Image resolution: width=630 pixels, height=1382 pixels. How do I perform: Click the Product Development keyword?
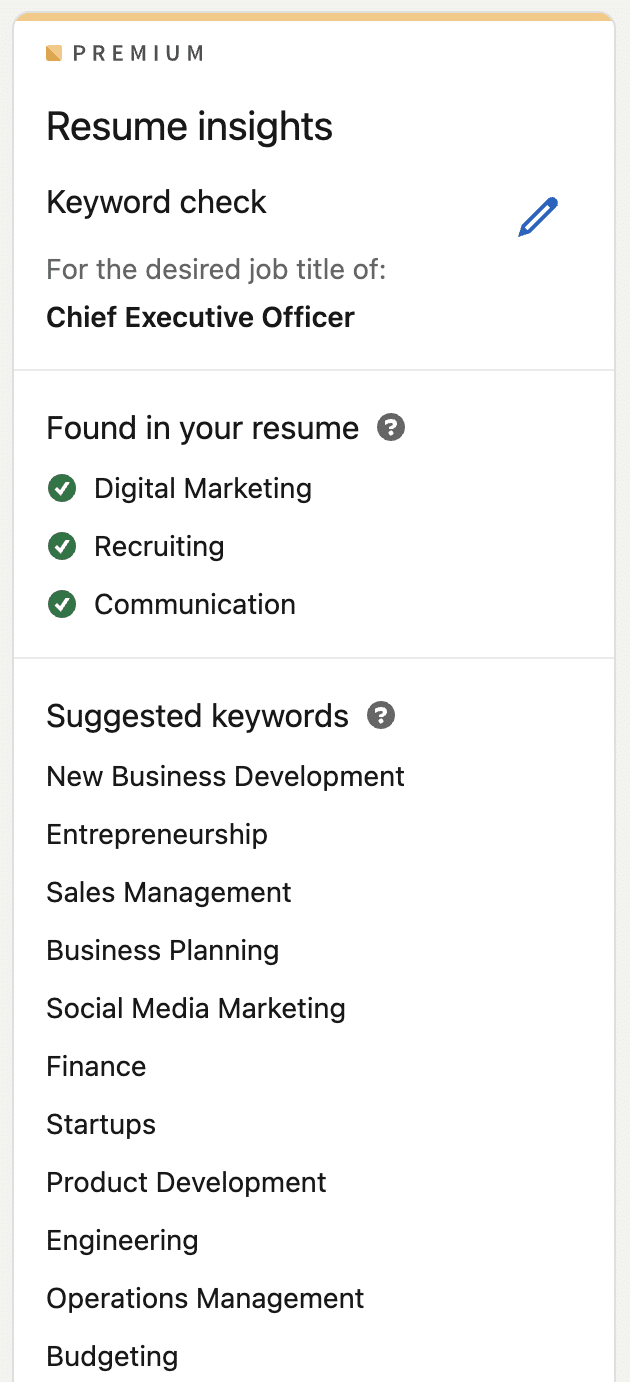click(187, 1183)
